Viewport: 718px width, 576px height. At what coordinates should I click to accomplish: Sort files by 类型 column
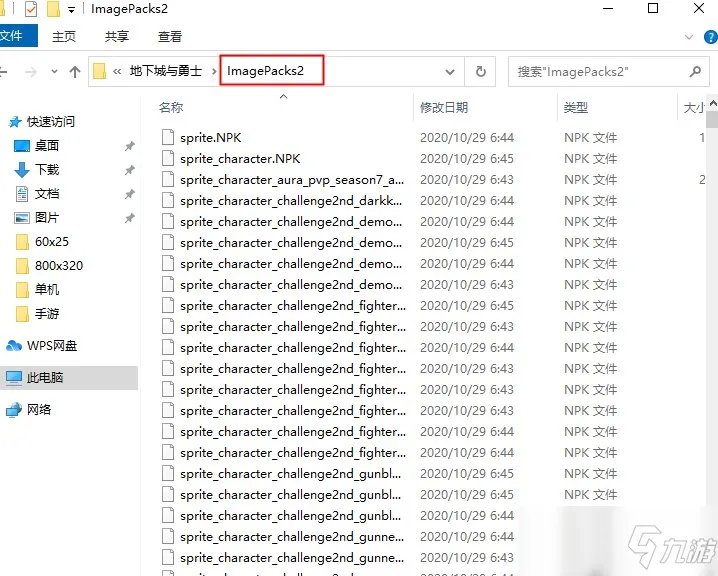tap(576, 108)
